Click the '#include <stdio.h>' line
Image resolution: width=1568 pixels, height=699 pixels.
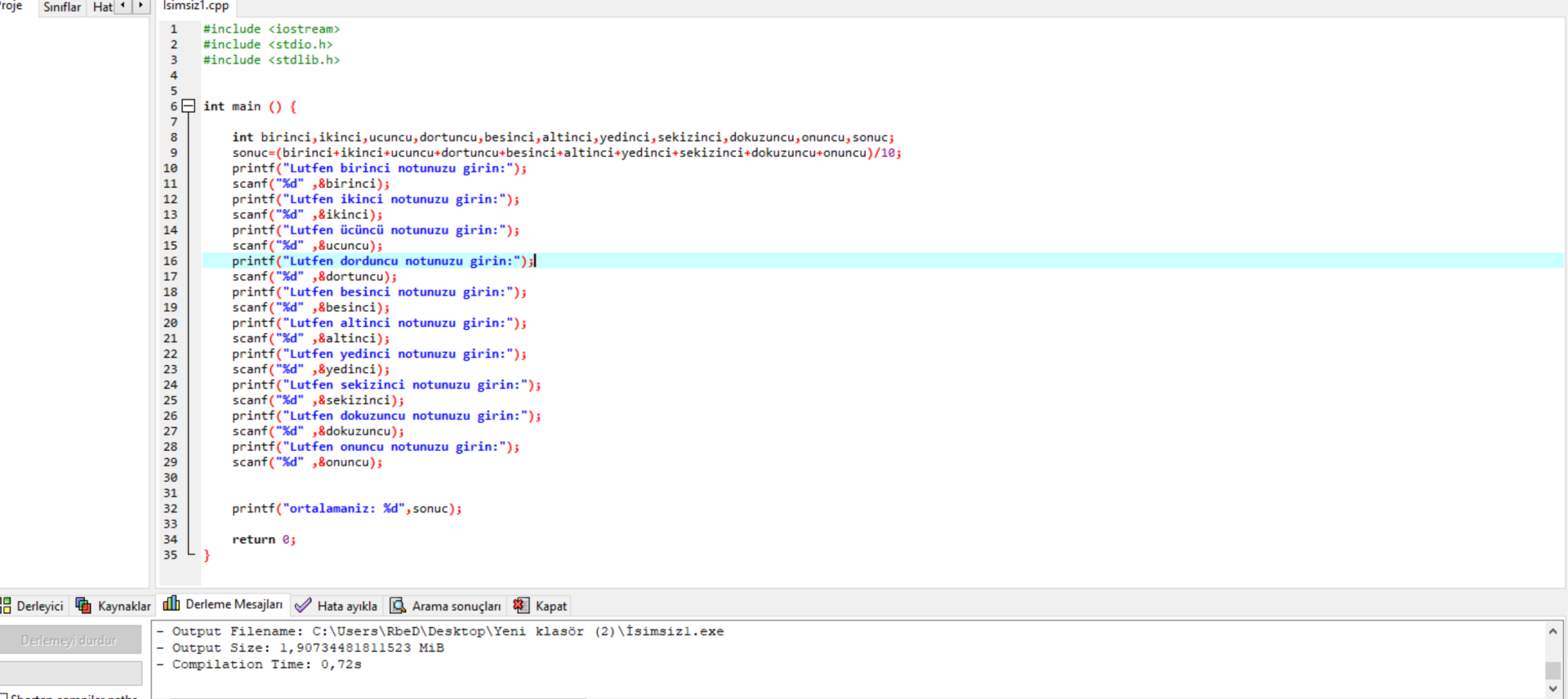point(268,45)
